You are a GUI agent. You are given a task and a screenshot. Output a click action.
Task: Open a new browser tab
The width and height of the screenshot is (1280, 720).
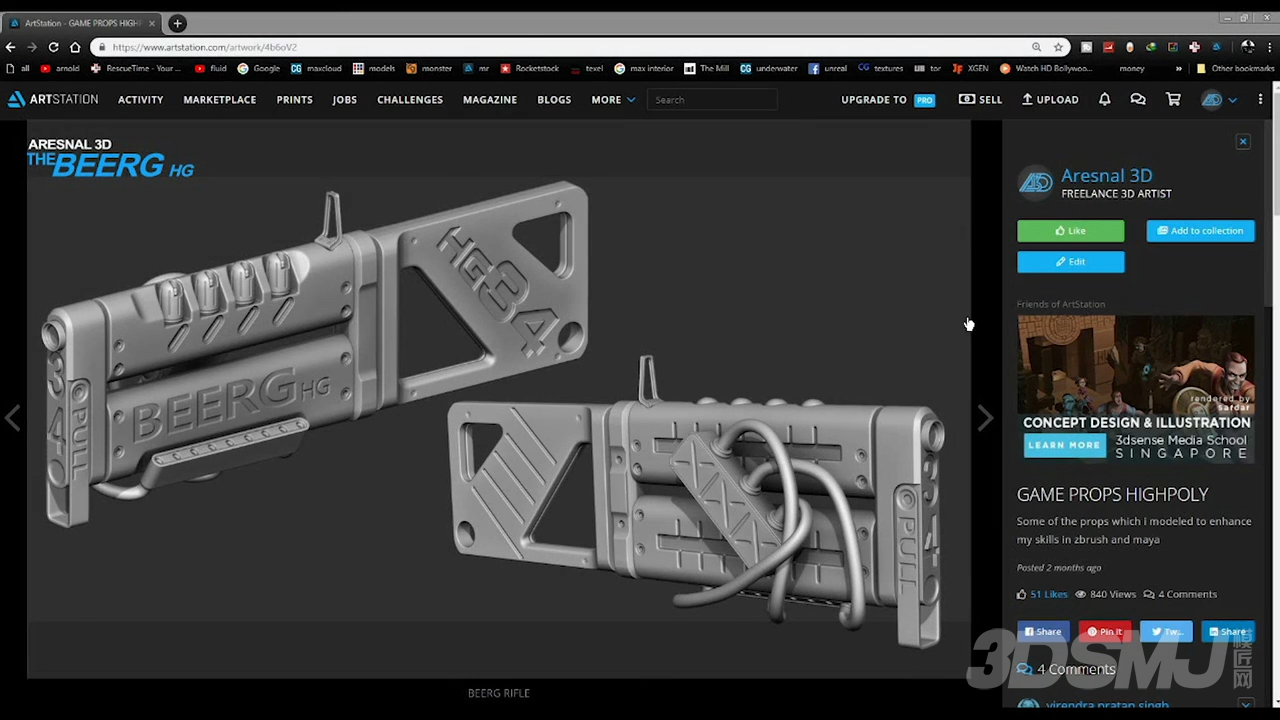177,23
